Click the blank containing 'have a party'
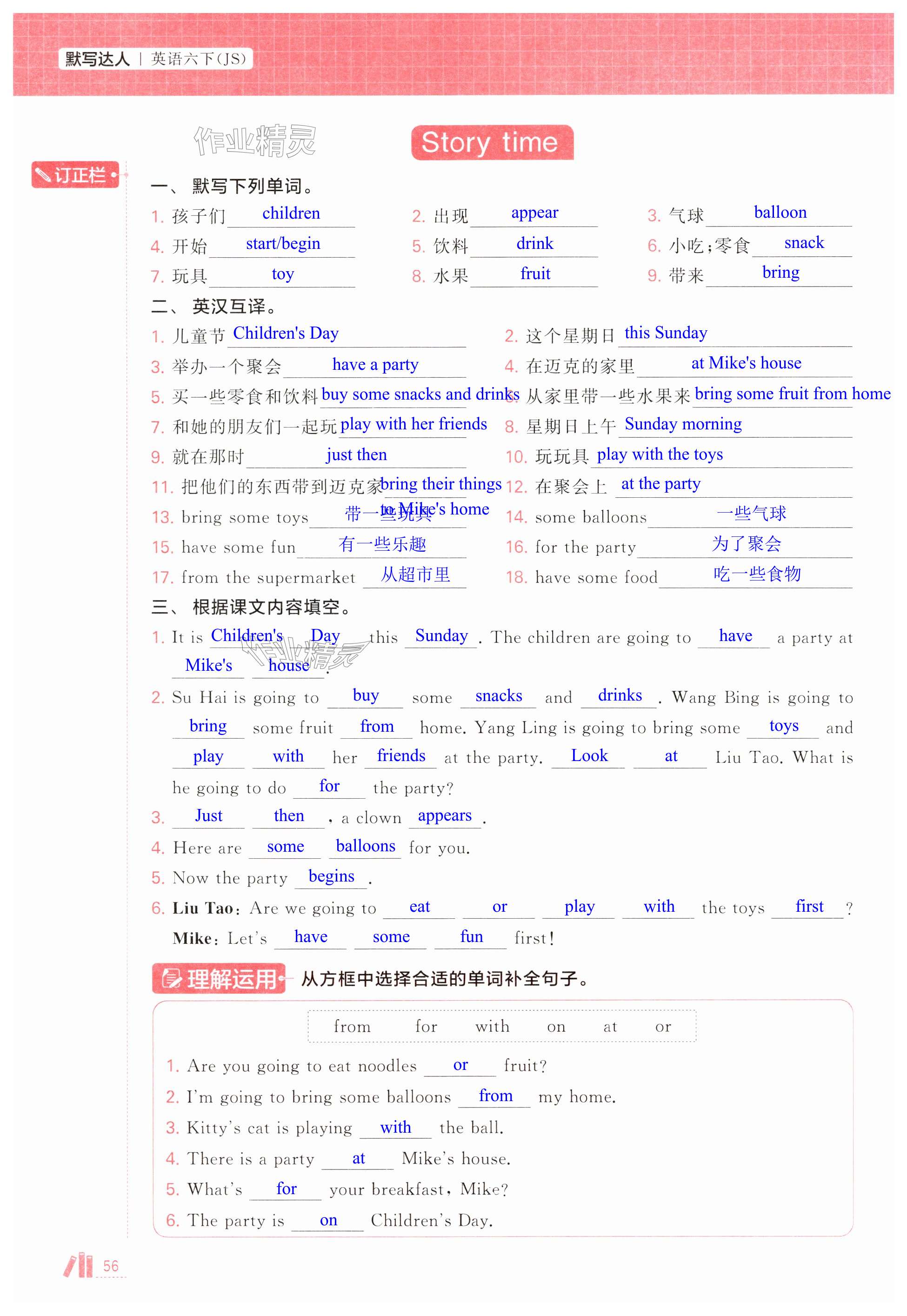Viewport: 907px width, 1316px height. tap(375, 365)
